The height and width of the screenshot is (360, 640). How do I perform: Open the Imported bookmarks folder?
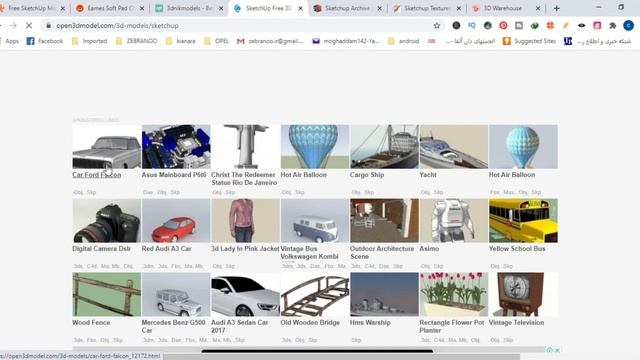pyautogui.click(x=89, y=41)
